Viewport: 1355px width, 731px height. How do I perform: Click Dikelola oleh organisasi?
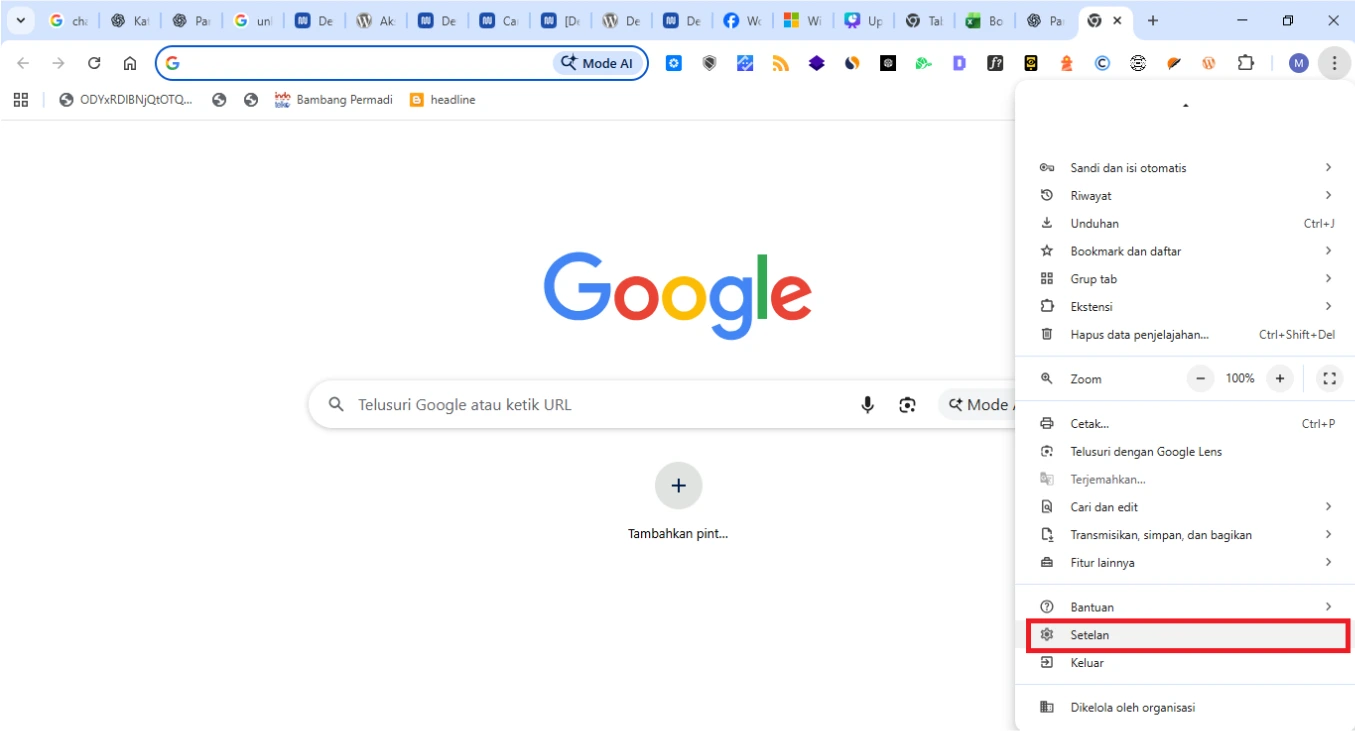point(1185,708)
